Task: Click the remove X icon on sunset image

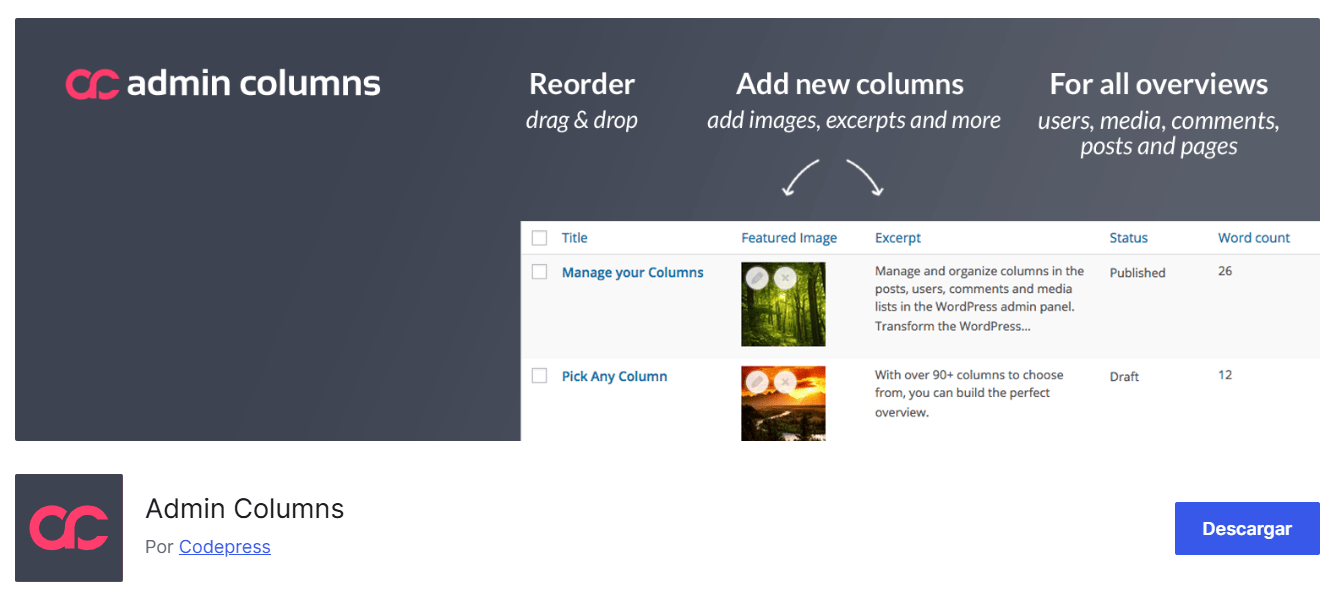Action: (x=786, y=381)
